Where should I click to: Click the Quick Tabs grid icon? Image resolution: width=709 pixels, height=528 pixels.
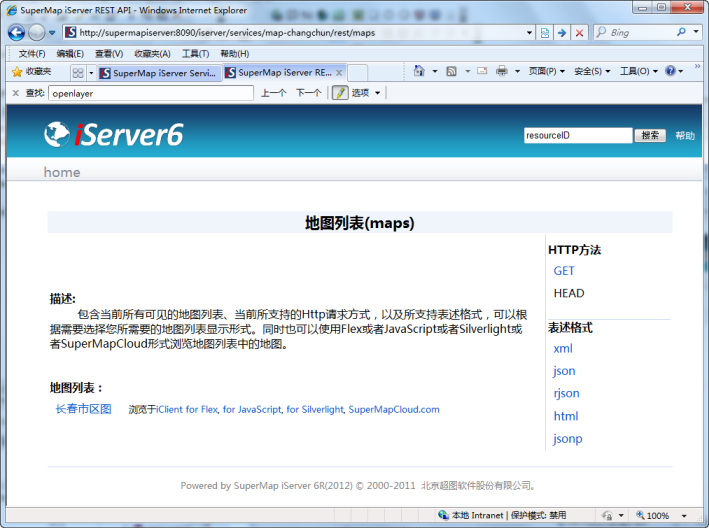point(77,73)
